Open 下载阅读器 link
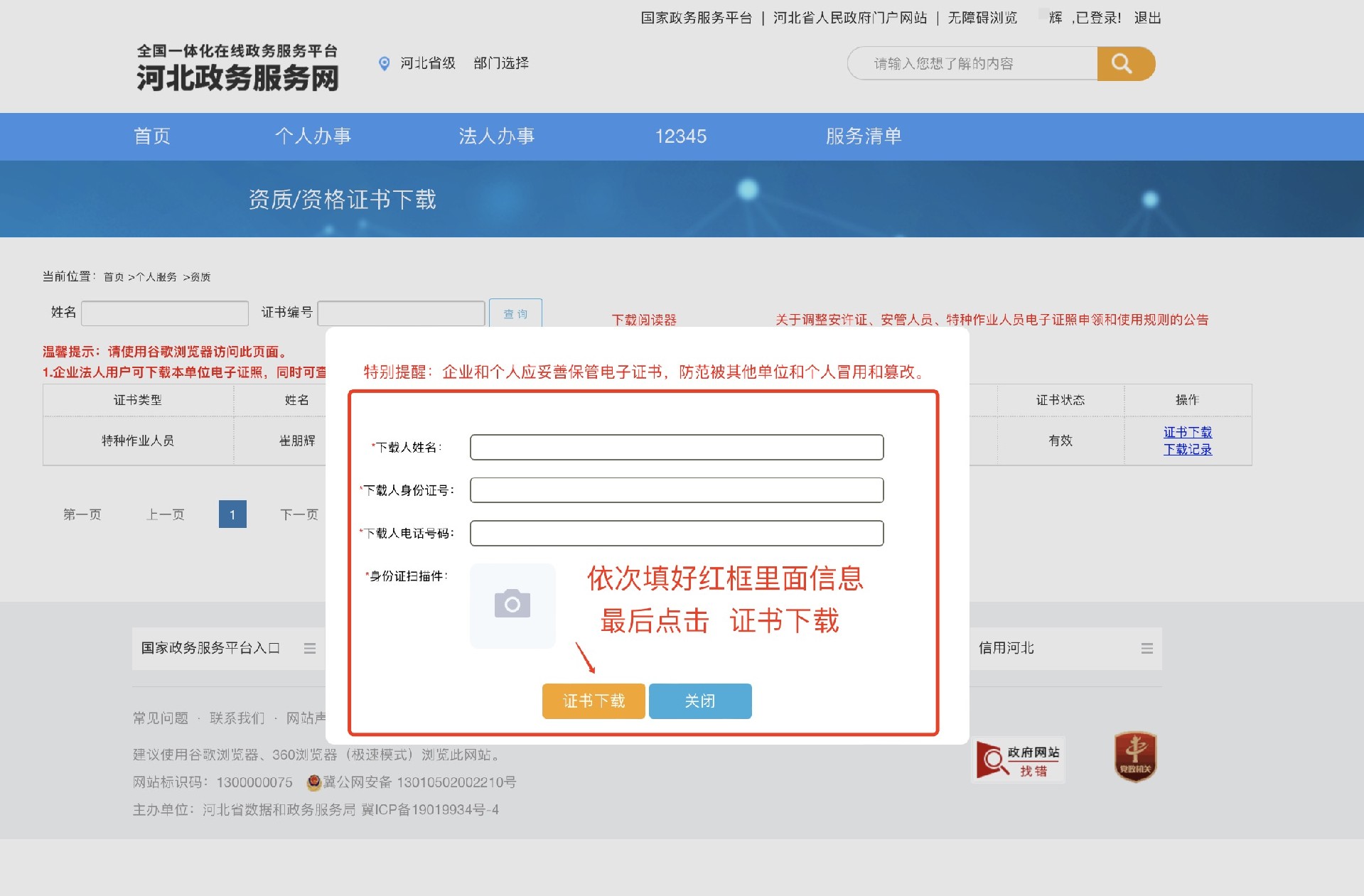The width and height of the screenshot is (1364, 896). [644, 320]
